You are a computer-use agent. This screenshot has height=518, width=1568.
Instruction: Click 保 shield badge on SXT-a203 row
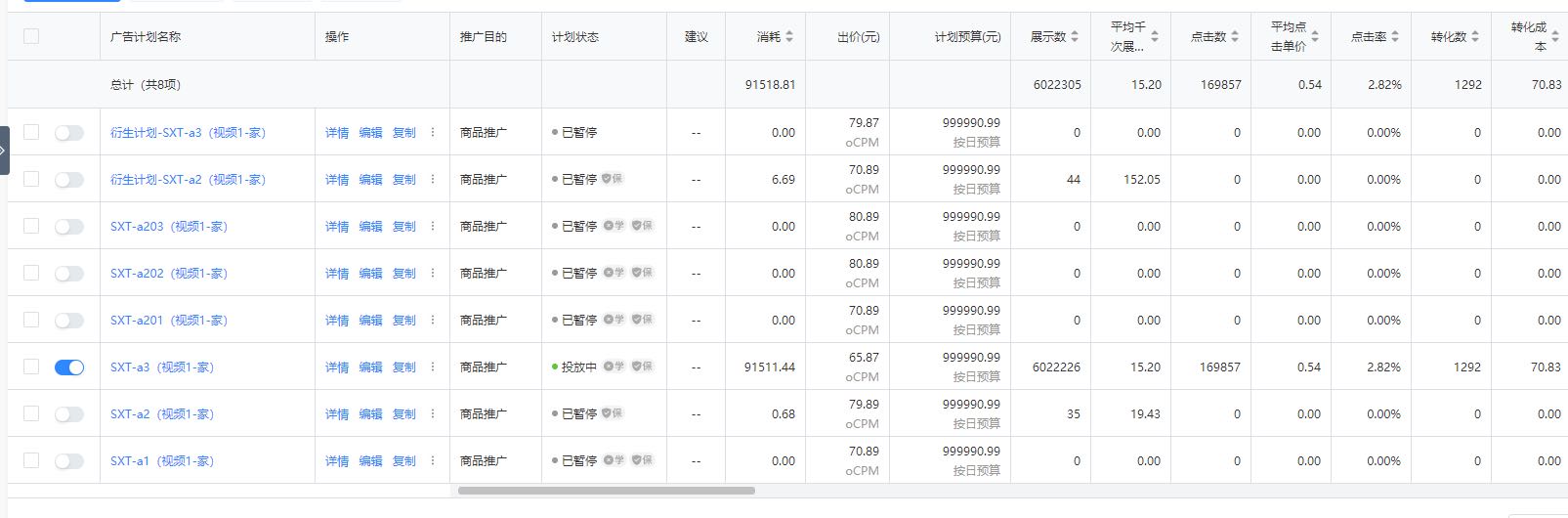tap(642, 226)
